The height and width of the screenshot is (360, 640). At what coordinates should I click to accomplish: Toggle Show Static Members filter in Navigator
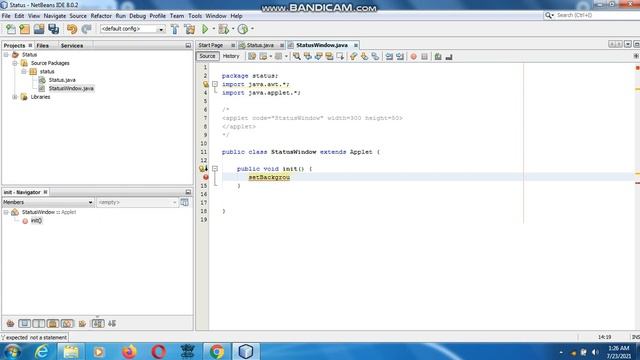[39, 324]
